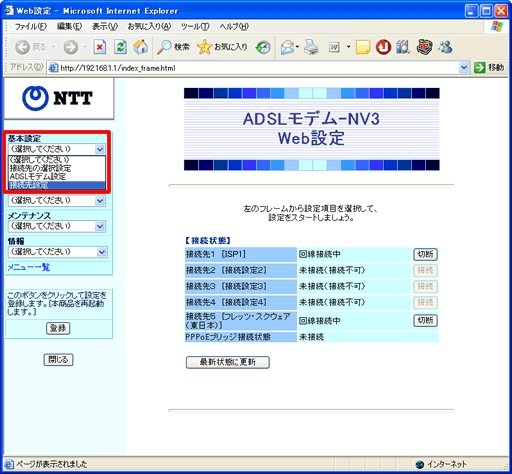
Task: Stop page loading with red X icon
Action: click(99, 47)
